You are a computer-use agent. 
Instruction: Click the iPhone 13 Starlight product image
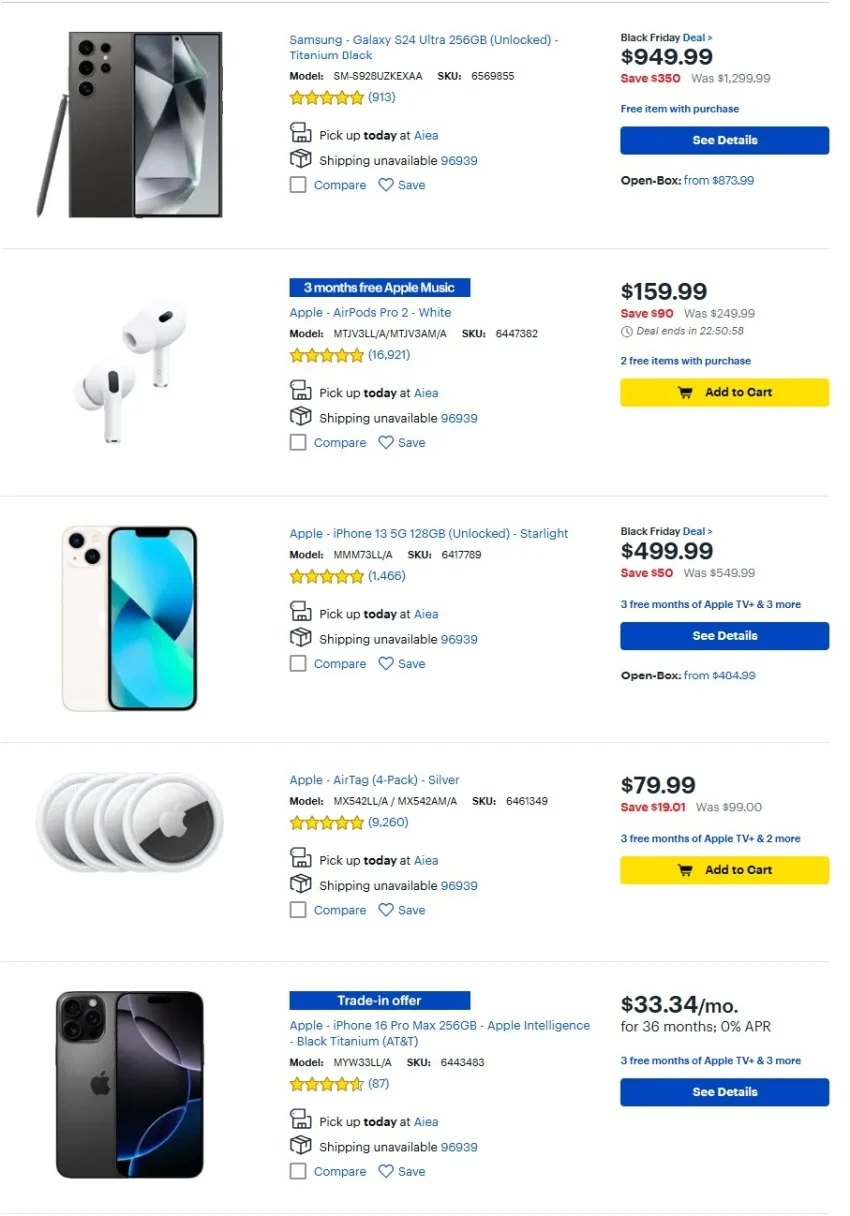(129, 618)
